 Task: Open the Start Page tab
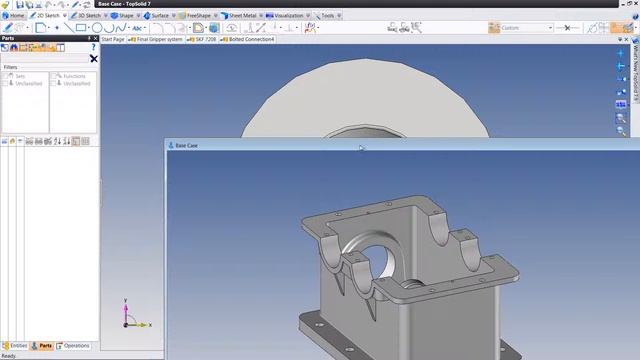pos(113,39)
